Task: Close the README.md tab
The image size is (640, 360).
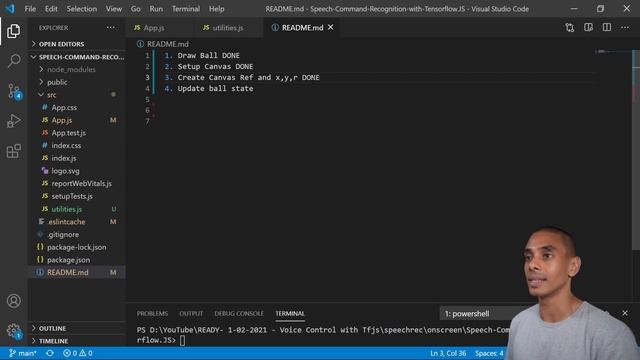Action: pyautogui.click(x=331, y=27)
